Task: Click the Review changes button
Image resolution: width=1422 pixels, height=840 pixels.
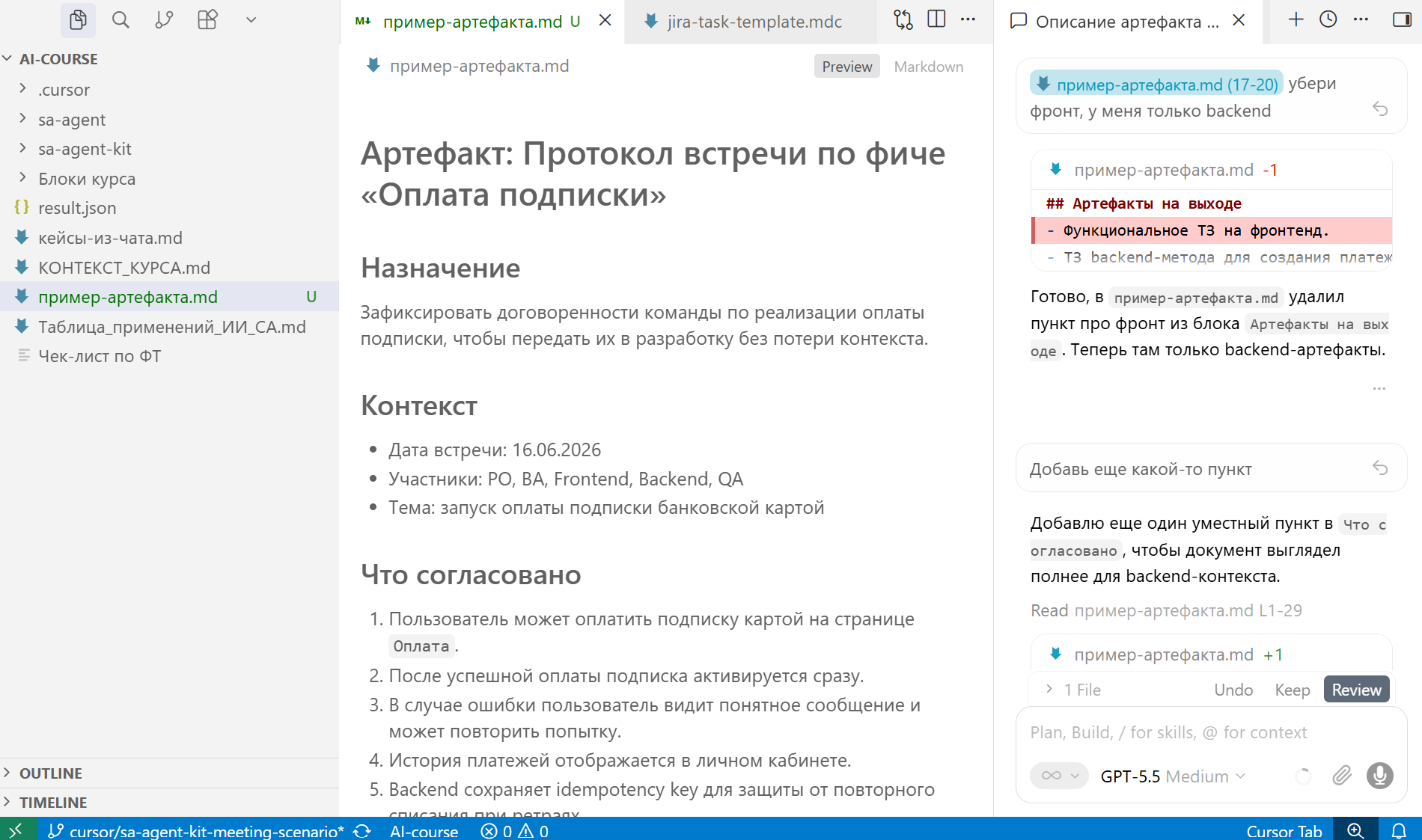Action: (1356, 690)
